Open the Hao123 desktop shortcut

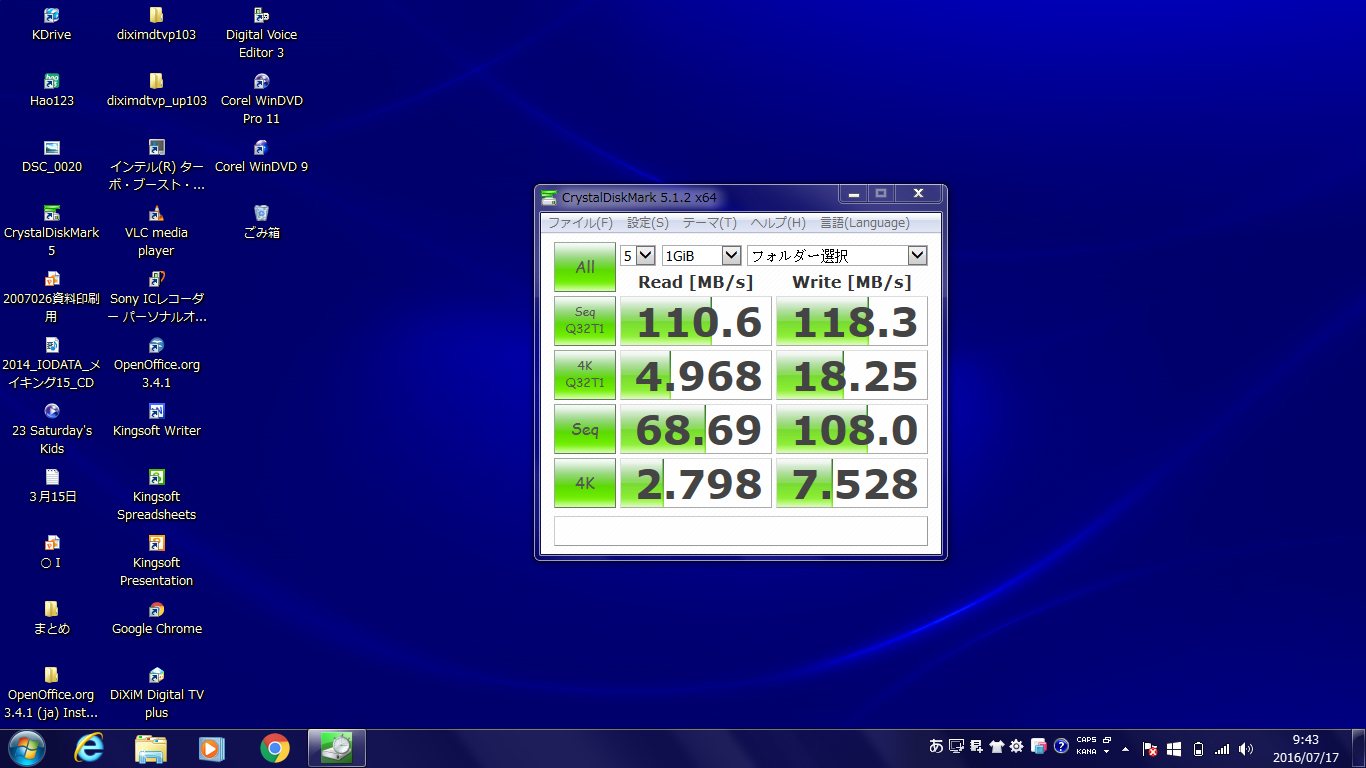52,91
